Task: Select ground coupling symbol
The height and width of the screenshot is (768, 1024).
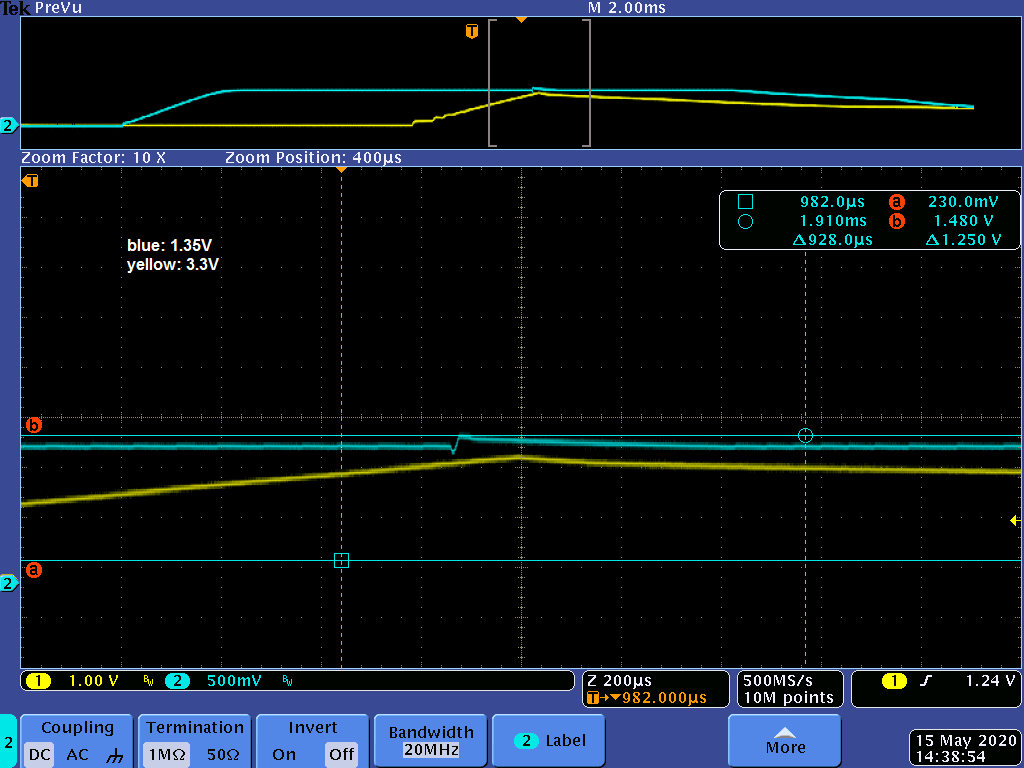Action: pos(114,755)
